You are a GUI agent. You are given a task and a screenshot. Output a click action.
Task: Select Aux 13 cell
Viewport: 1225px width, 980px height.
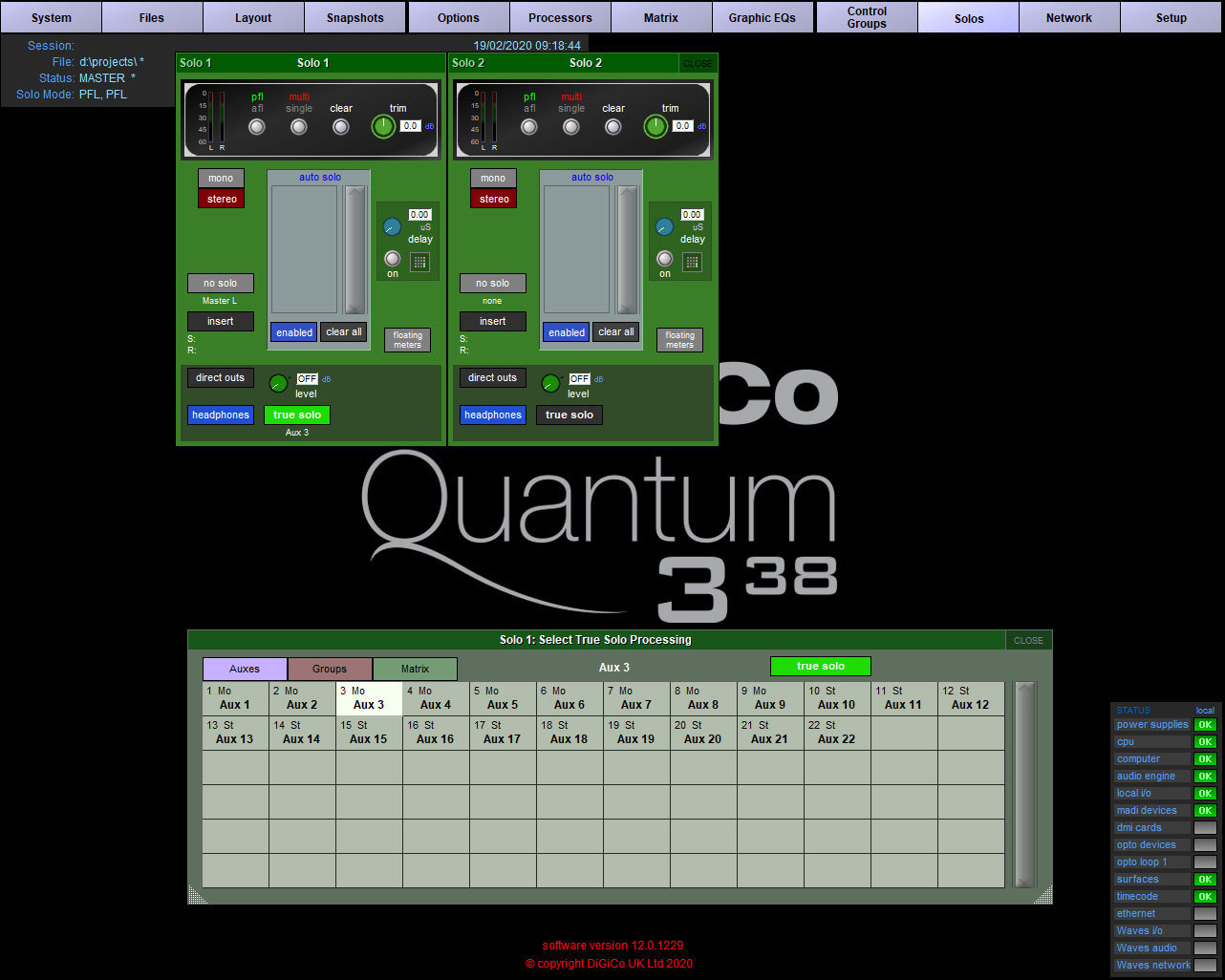(235, 733)
